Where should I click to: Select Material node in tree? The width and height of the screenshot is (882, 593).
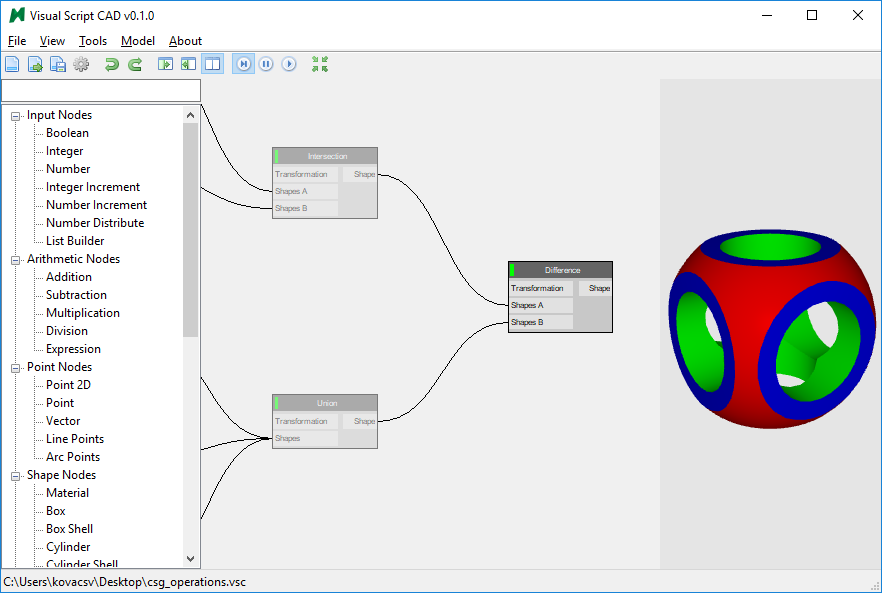coord(68,493)
